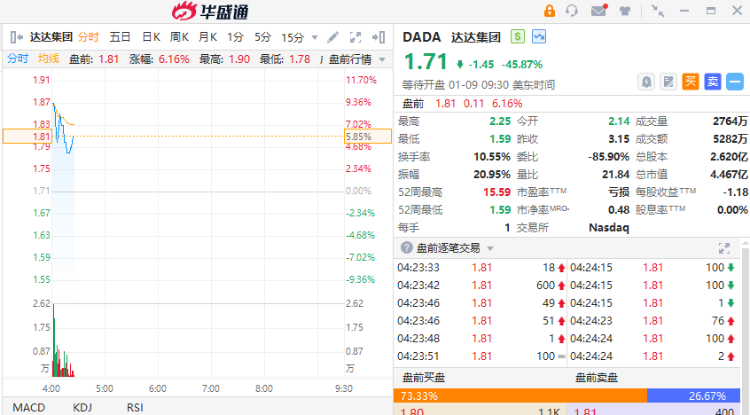Switch to the 日K chart tab
Image resolution: width=750 pixels, height=415 pixels.
coord(151,37)
